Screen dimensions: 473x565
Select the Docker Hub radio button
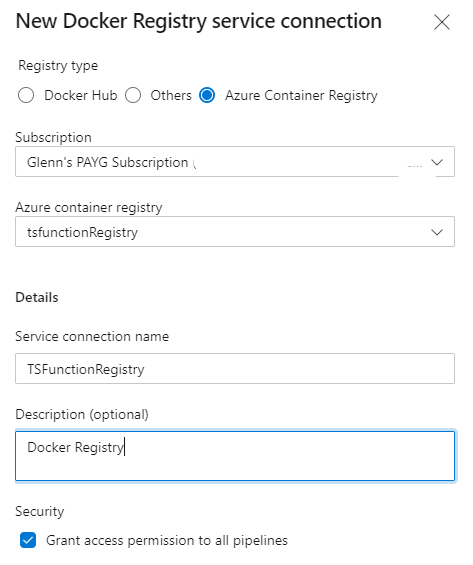pyautogui.click(x=26, y=95)
